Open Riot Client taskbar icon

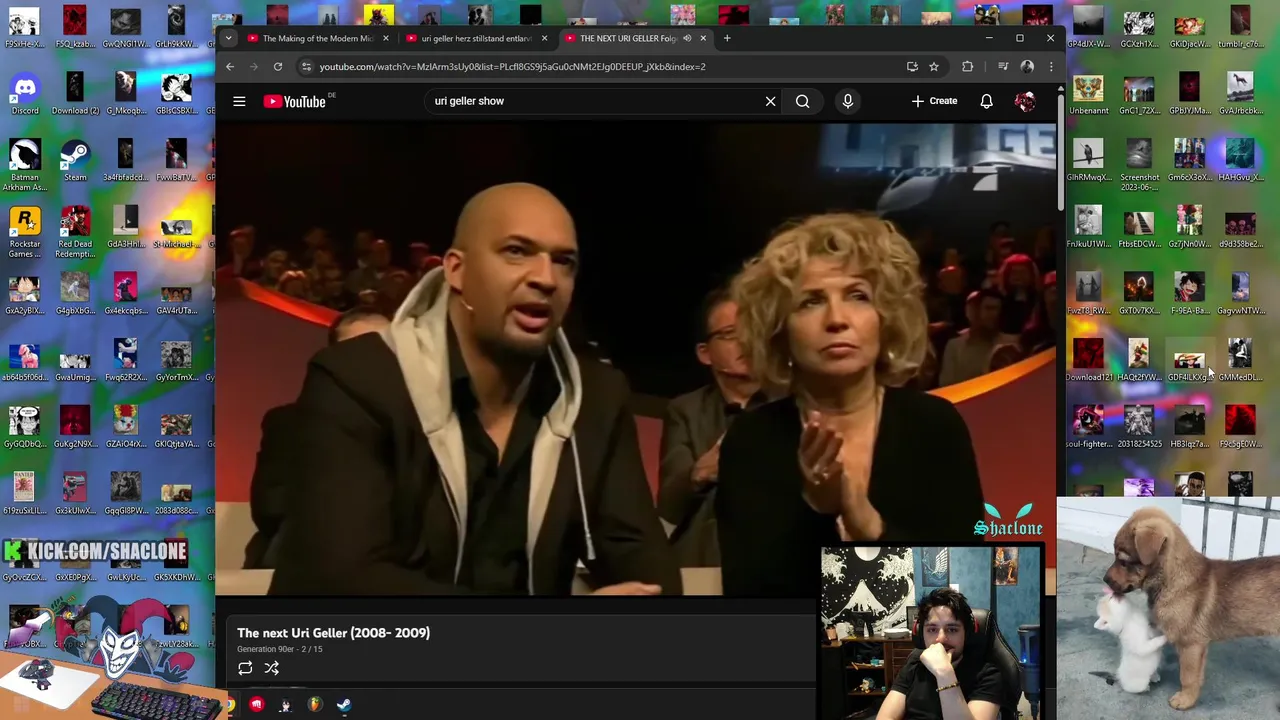pyautogui.click(x=256, y=706)
